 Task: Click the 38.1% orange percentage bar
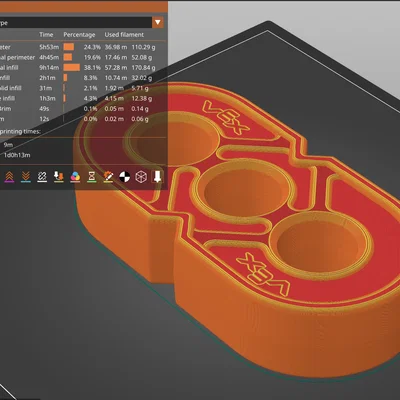click(x=72, y=67)
